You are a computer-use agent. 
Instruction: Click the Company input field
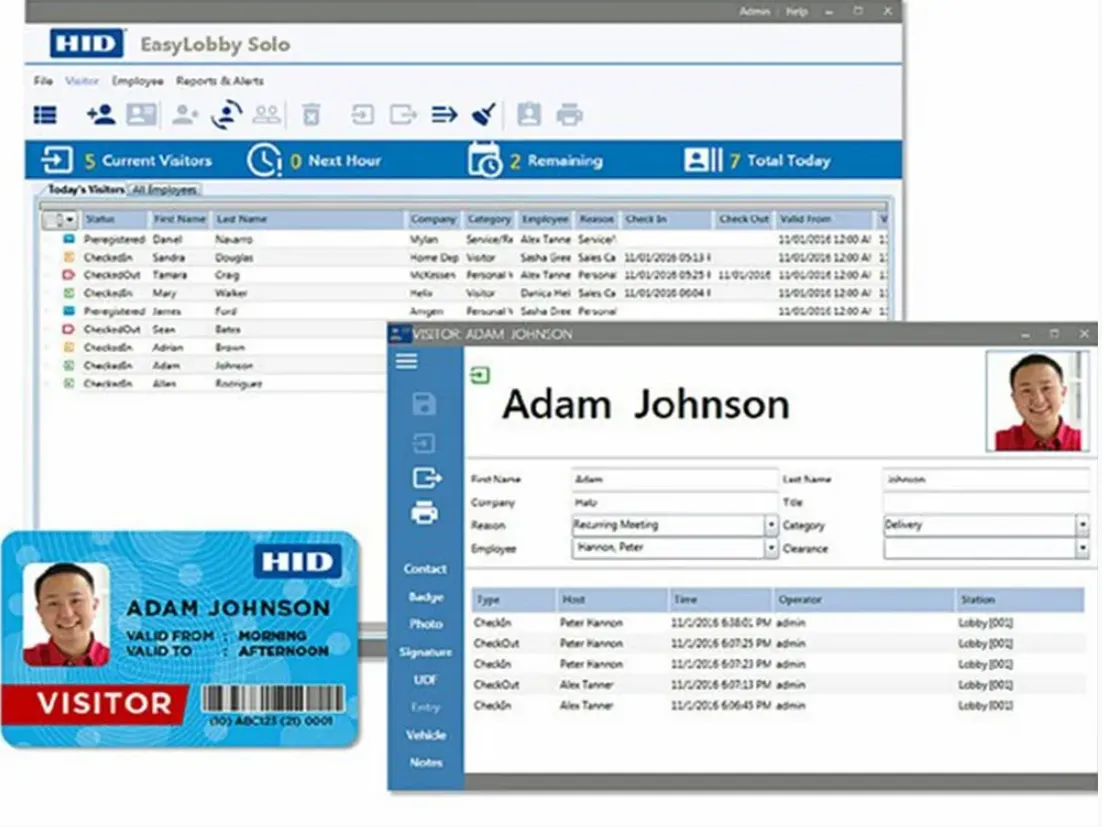click(675, 502)
